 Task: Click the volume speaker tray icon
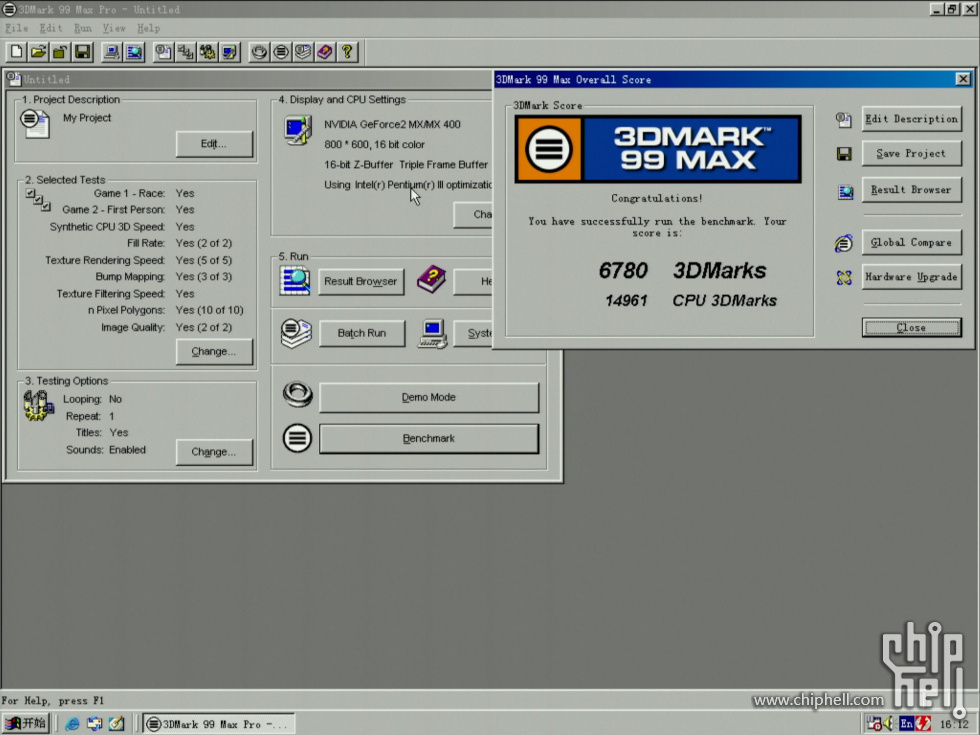point(889,724)
